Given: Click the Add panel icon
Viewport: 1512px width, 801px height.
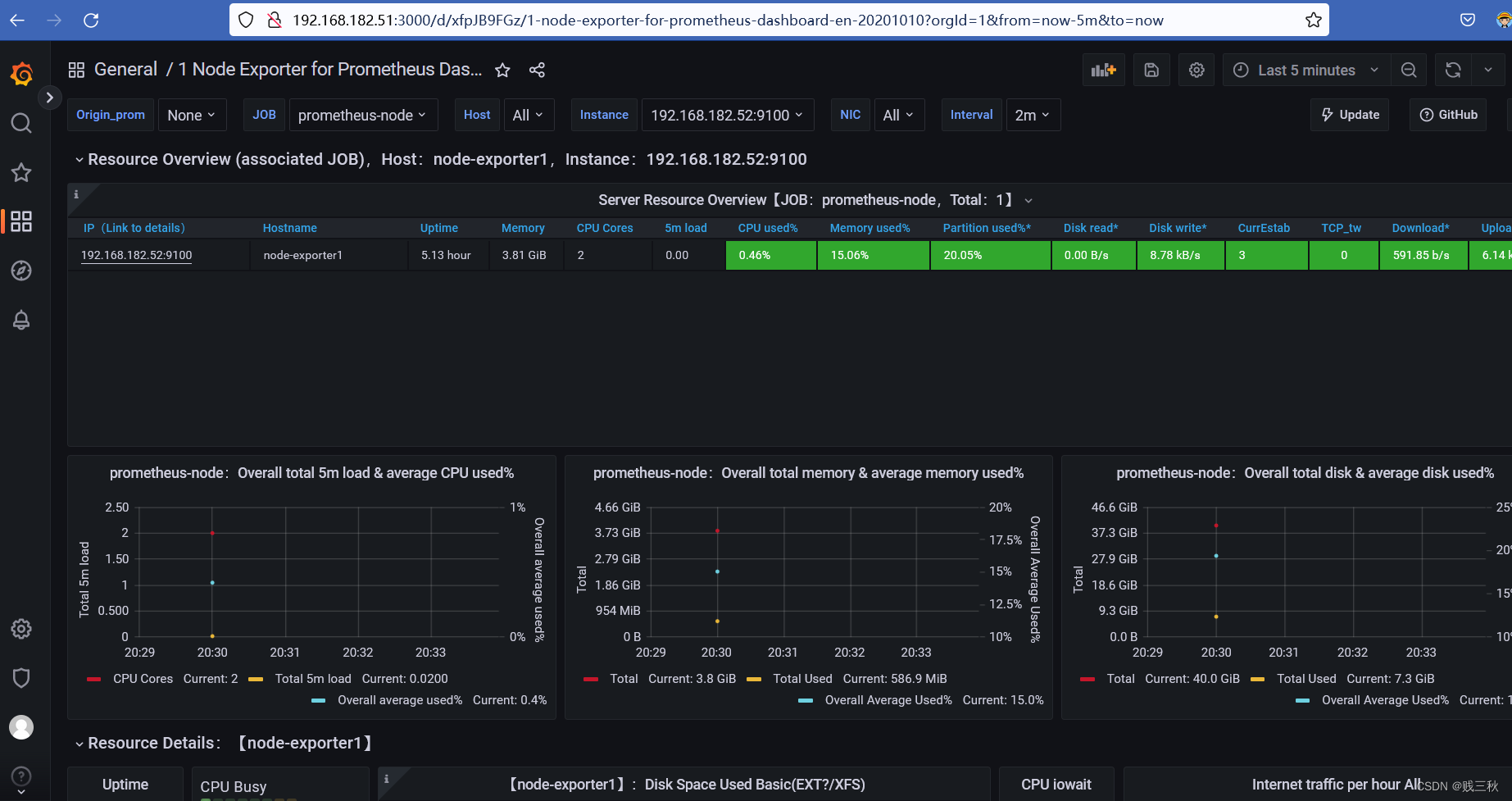Looking at the screenshot, I should 1103,70.
